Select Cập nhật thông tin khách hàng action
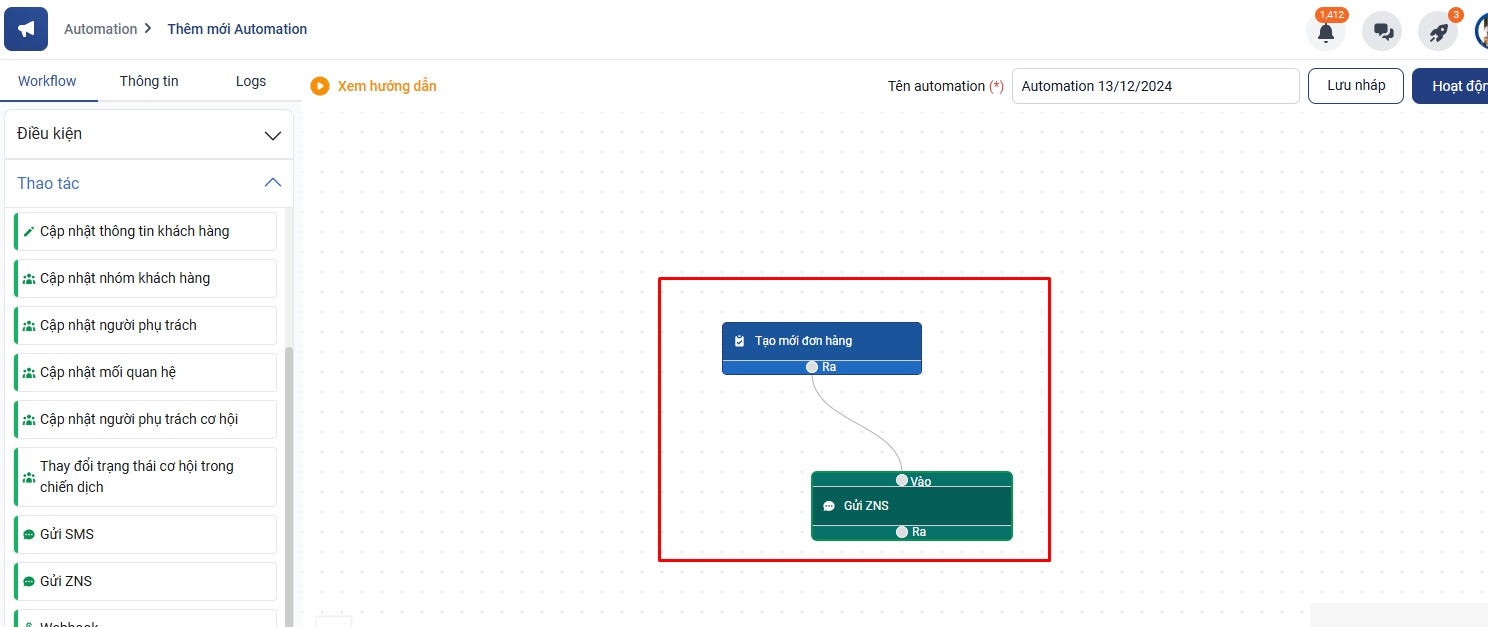 point(146,231)
